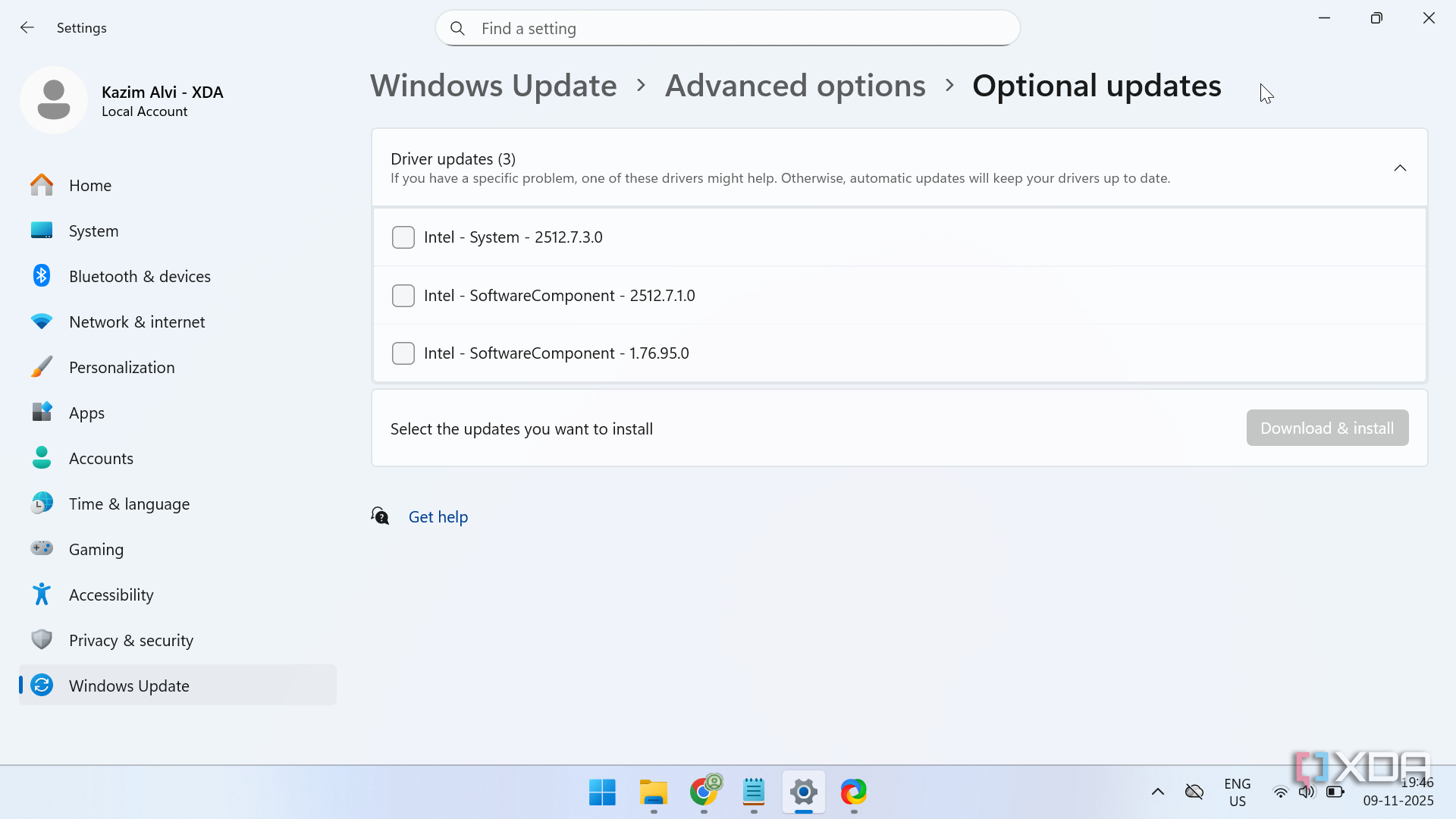Collapse the Driver updates section
The image size is (1456, 819).
pyautogui.click(x=1400, y=168)
